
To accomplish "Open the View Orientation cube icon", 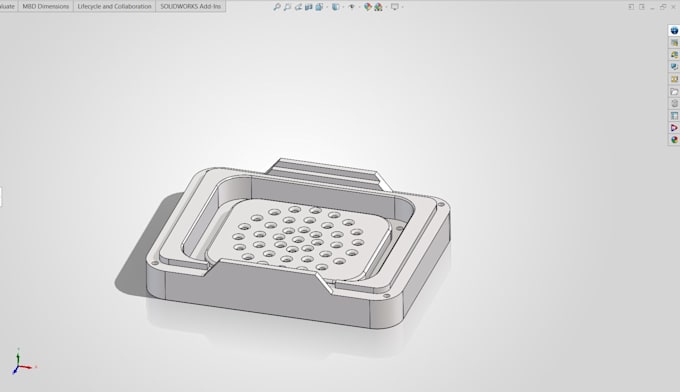I will point(319,7).
